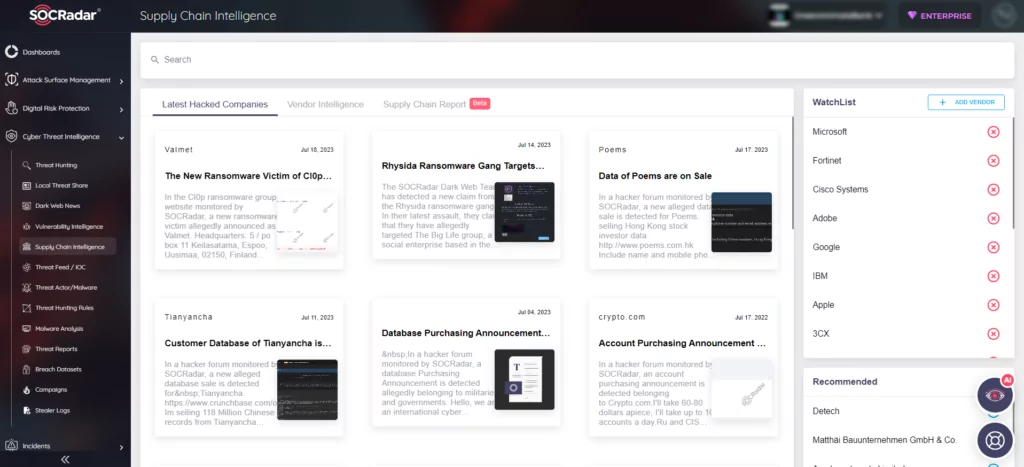Click the Cyber Threat Intelligence shield icon

pos(11,137)
